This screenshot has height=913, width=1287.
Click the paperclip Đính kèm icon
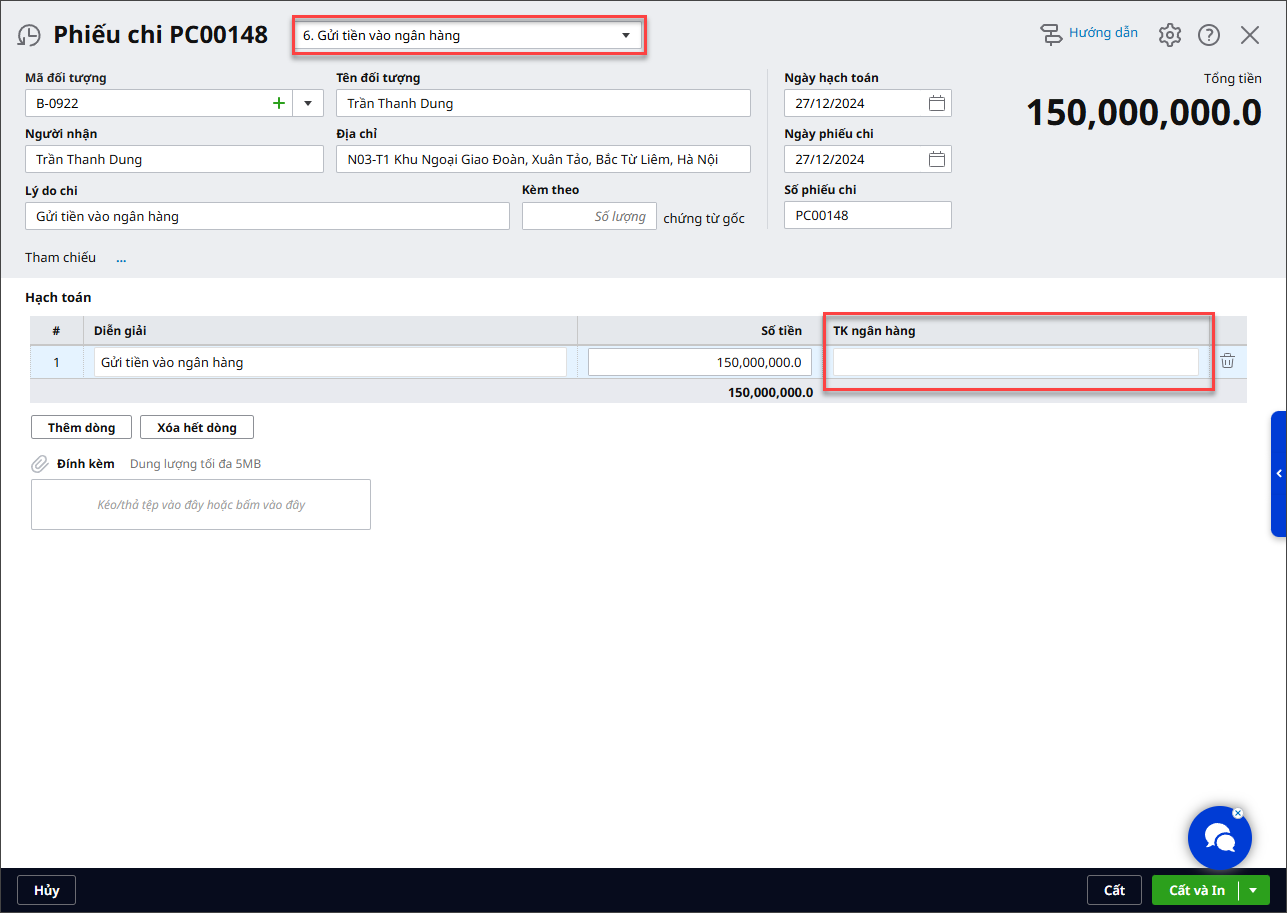pos(40,464)
